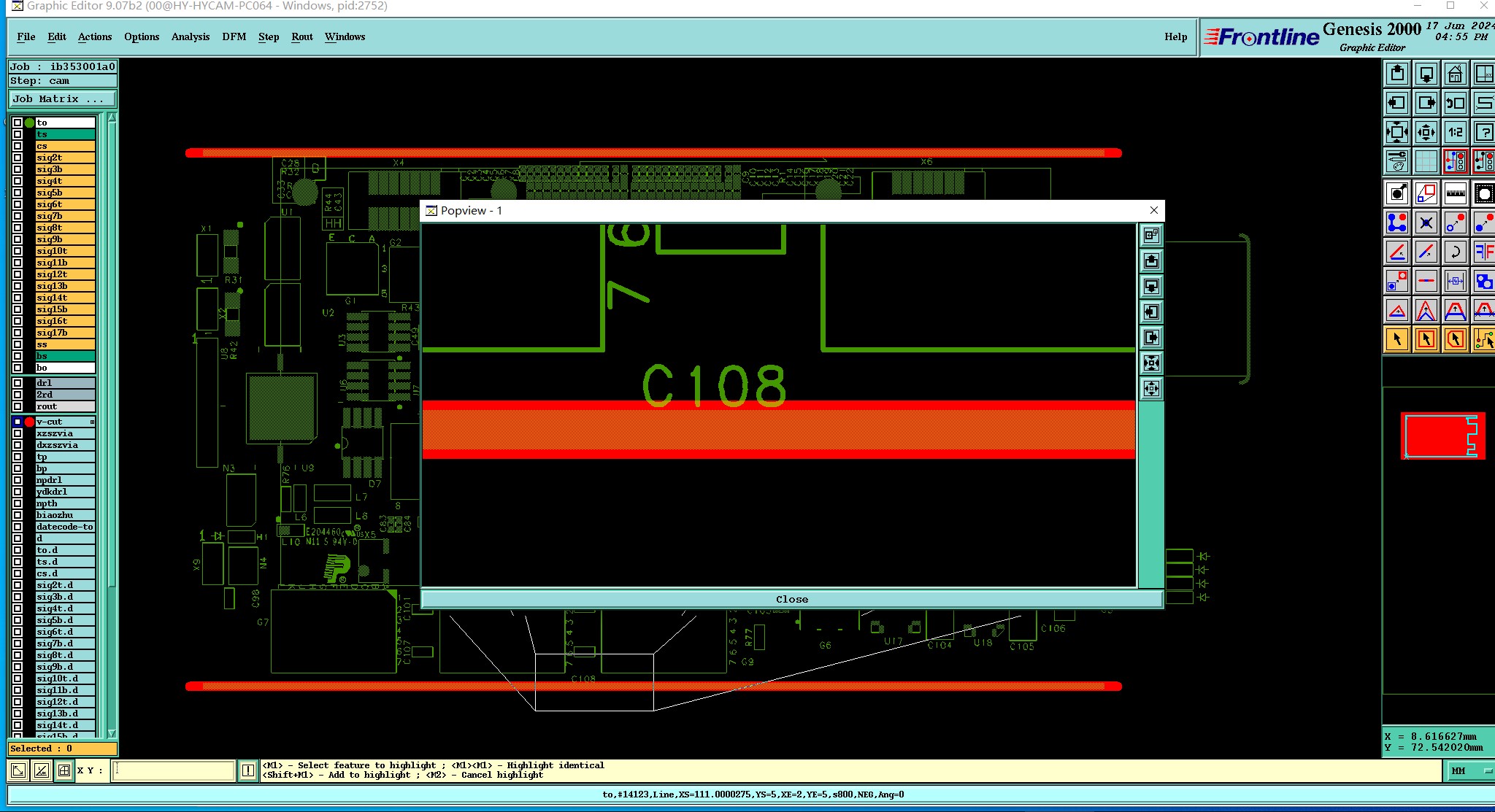Expand the Job Matrix ... button
Viewport: 1495px width, 812px height.
tap(62, 99)
